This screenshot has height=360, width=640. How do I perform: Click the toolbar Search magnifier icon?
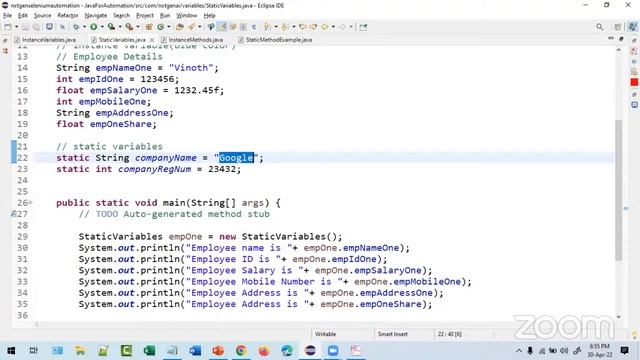[600, 27]
